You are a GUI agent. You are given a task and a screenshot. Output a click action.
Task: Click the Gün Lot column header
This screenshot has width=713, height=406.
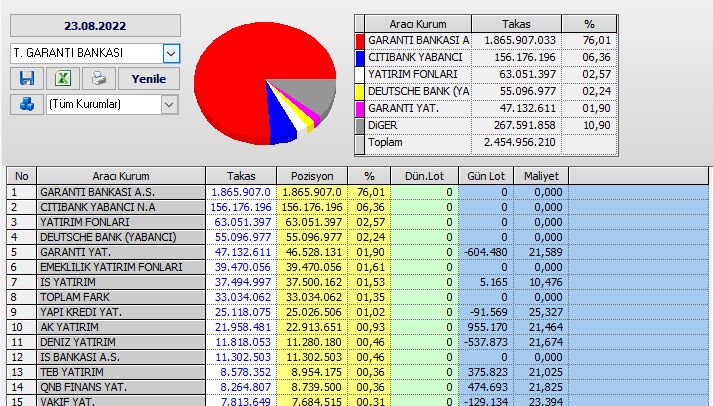coord(486,176)
